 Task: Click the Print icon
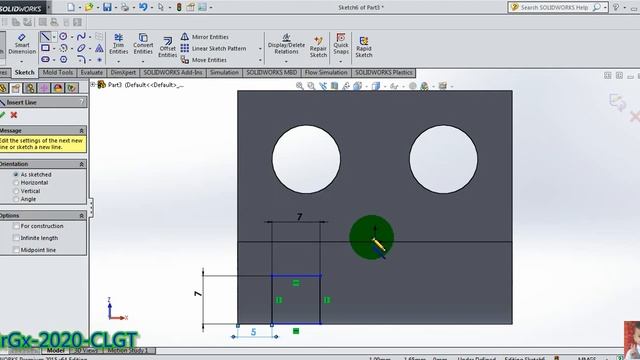(125, 7)
